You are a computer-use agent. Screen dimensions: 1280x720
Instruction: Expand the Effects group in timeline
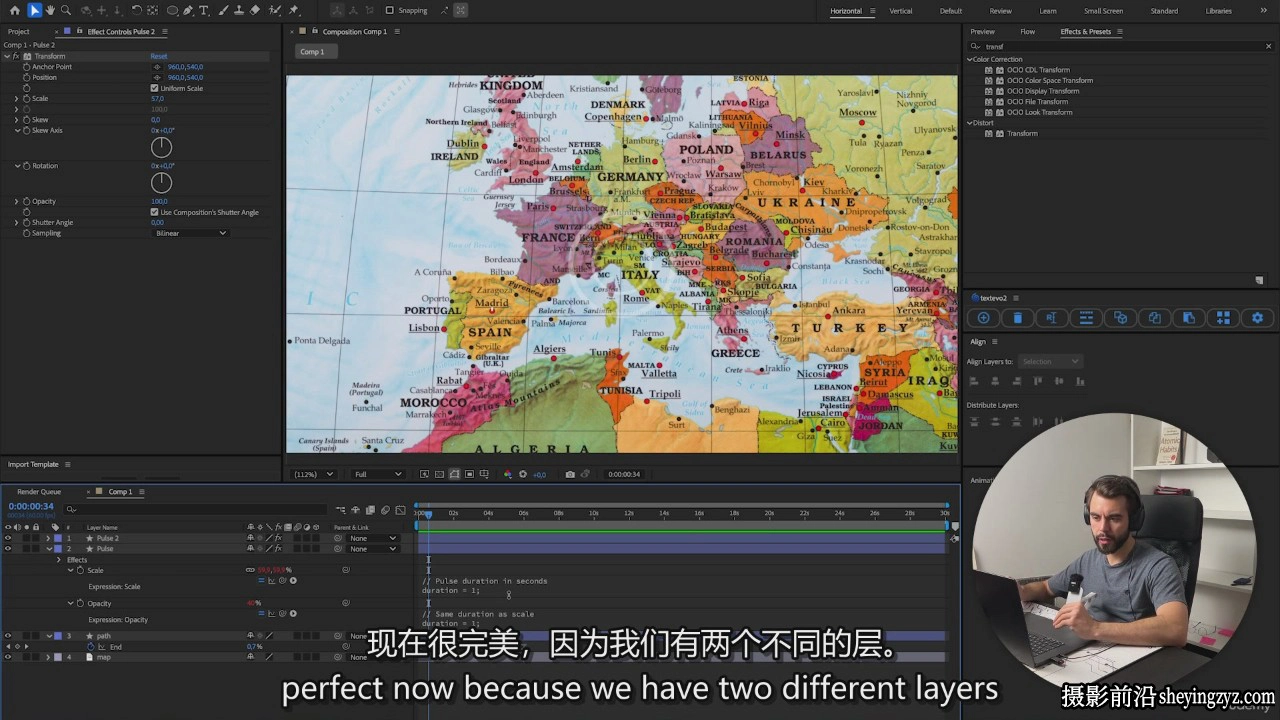tap(59, 560)
